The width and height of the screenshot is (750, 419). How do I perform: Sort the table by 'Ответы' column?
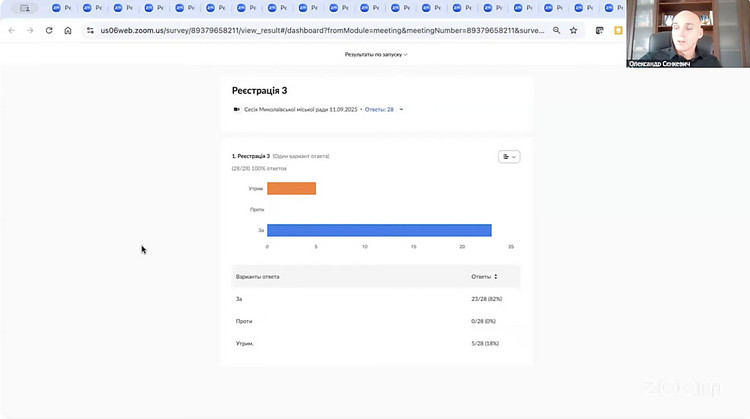point(495,276)
